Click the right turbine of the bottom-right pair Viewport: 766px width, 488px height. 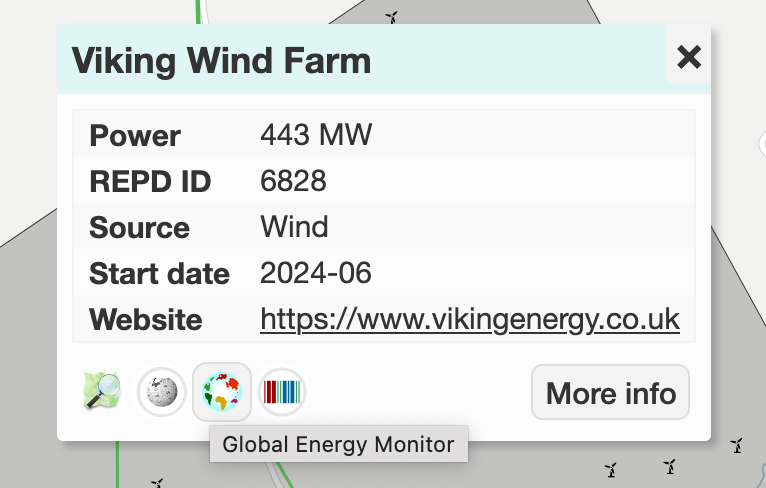click(x=672, y=465)
